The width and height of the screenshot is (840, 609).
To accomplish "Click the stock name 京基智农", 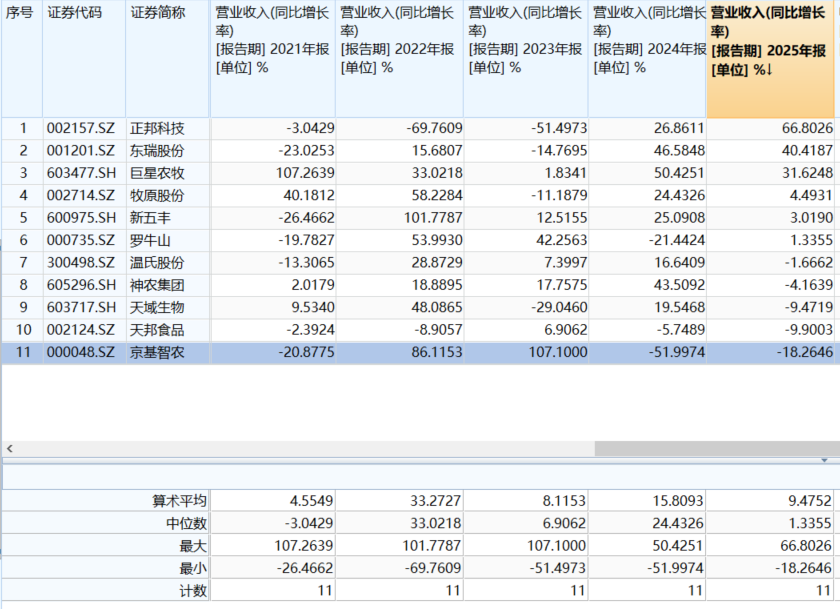I will tap(157, 352).
